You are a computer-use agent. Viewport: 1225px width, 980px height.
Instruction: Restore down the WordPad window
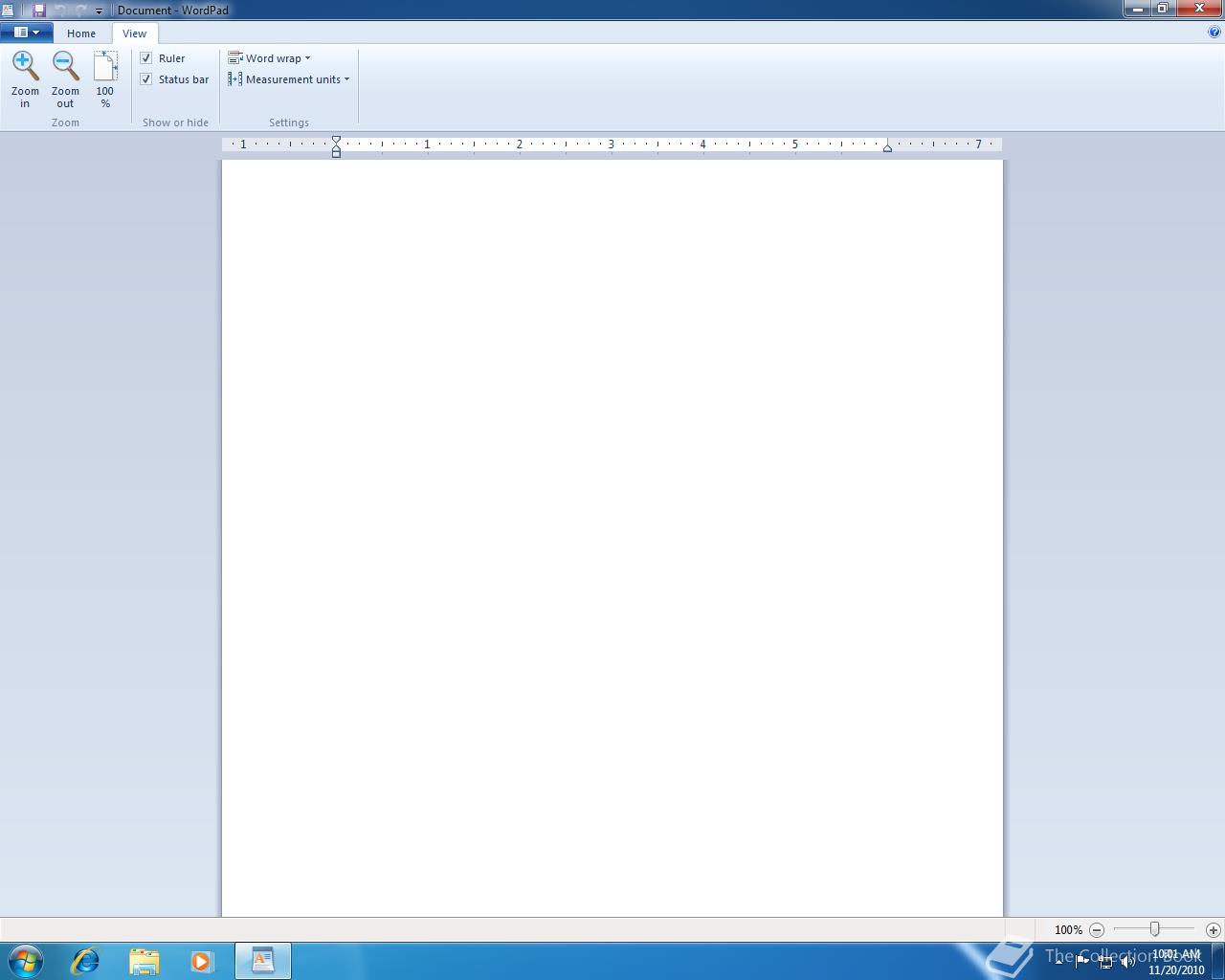(x=1163, y=9)
